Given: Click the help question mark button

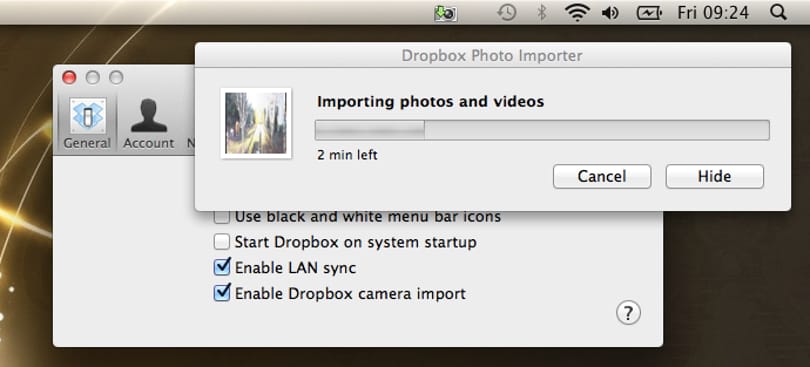Looking at the screenshot, I should (628, 313).
